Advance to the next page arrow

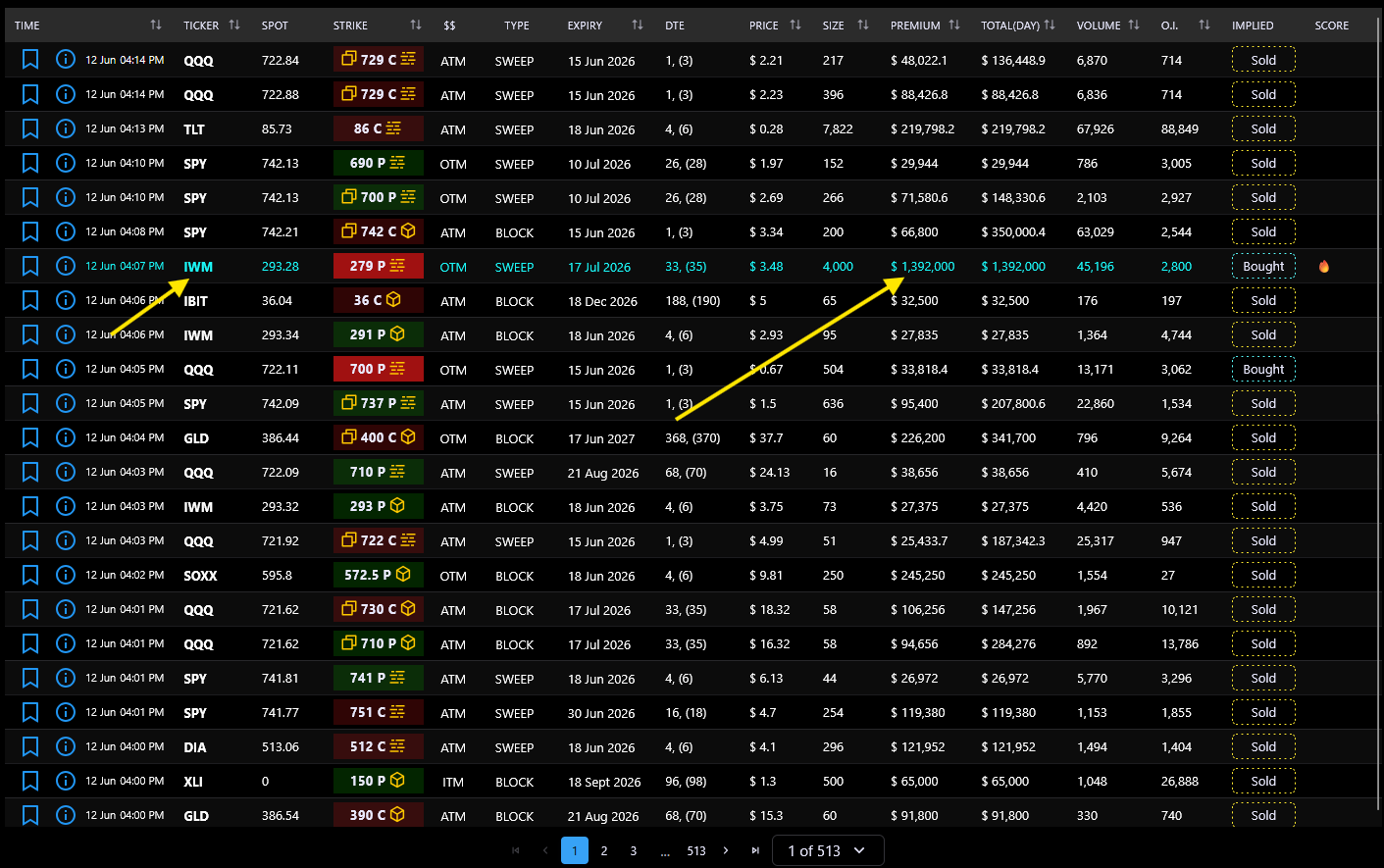(x=726, y=850)
